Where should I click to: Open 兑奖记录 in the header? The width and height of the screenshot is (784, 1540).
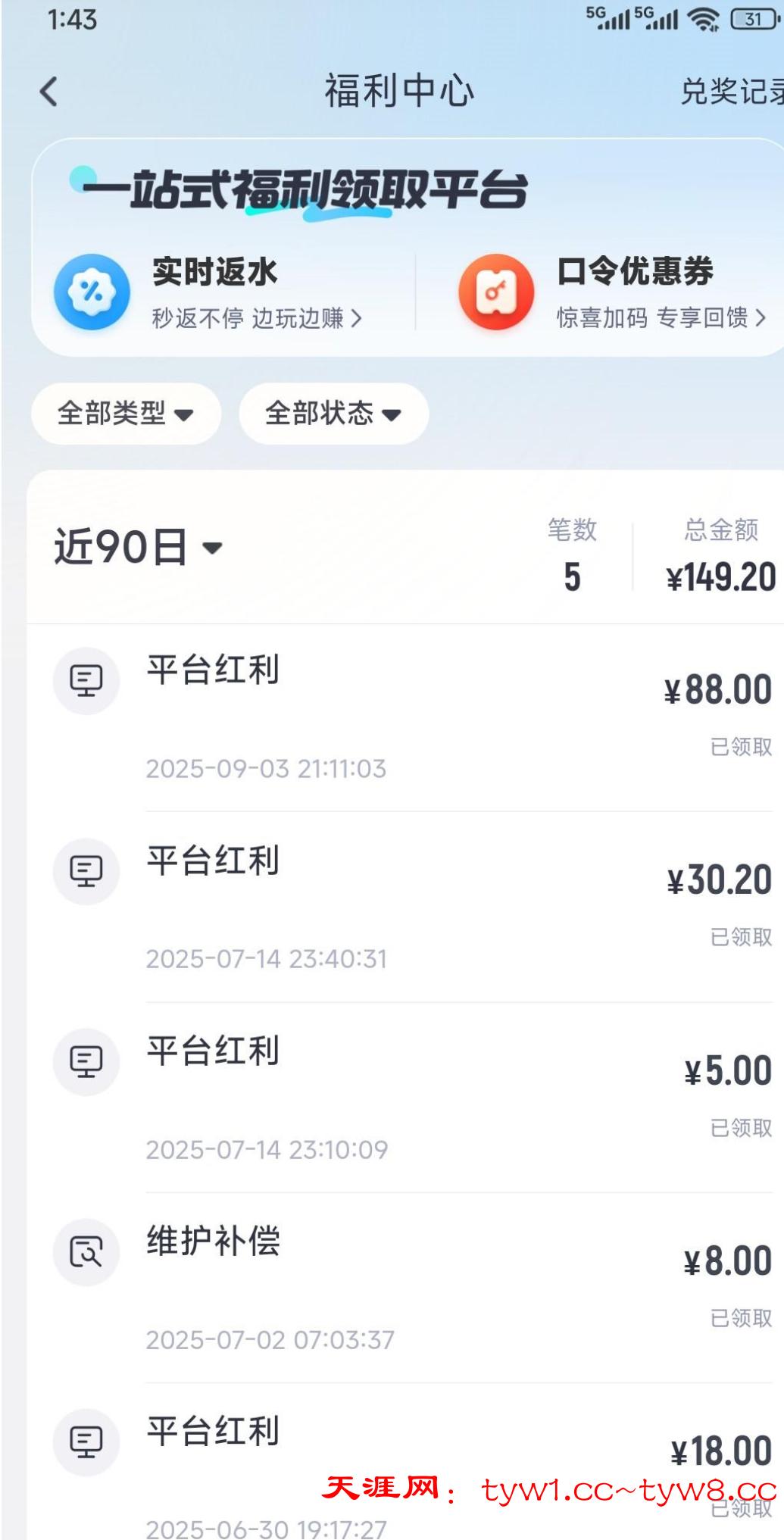coord(731,92)
